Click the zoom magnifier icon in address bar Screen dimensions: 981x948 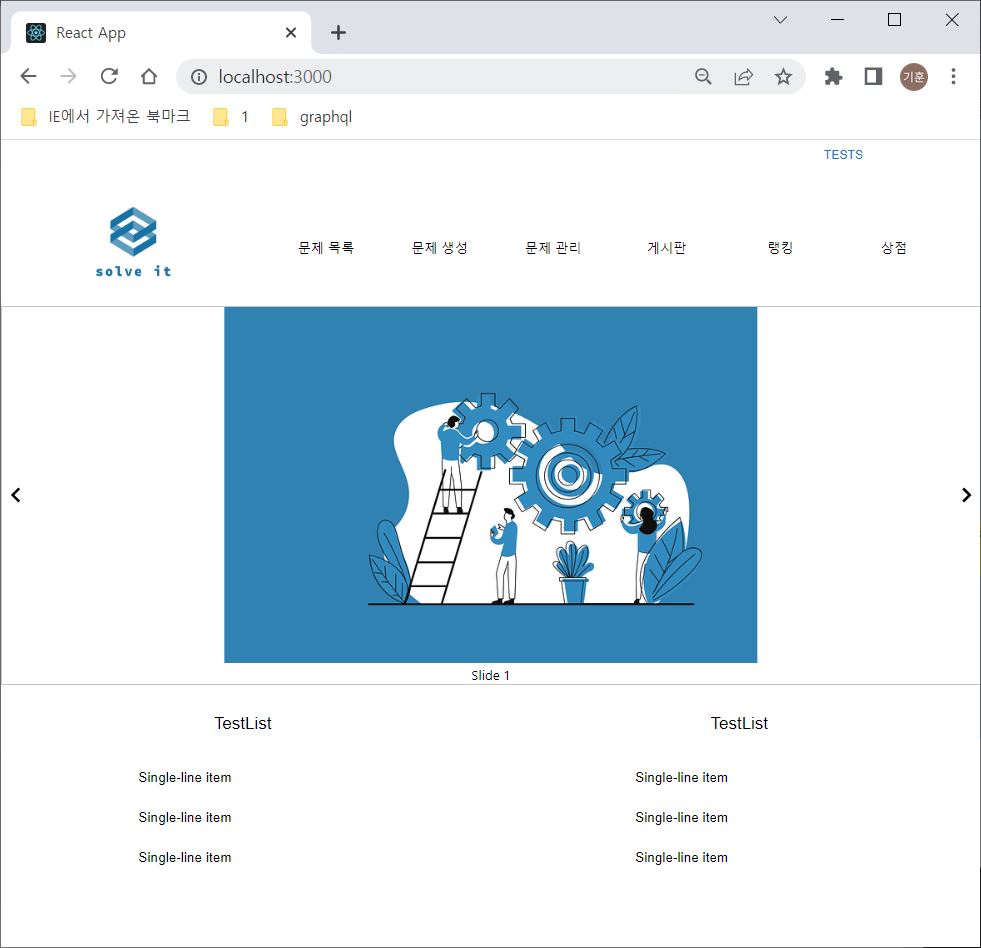(703, 76)
